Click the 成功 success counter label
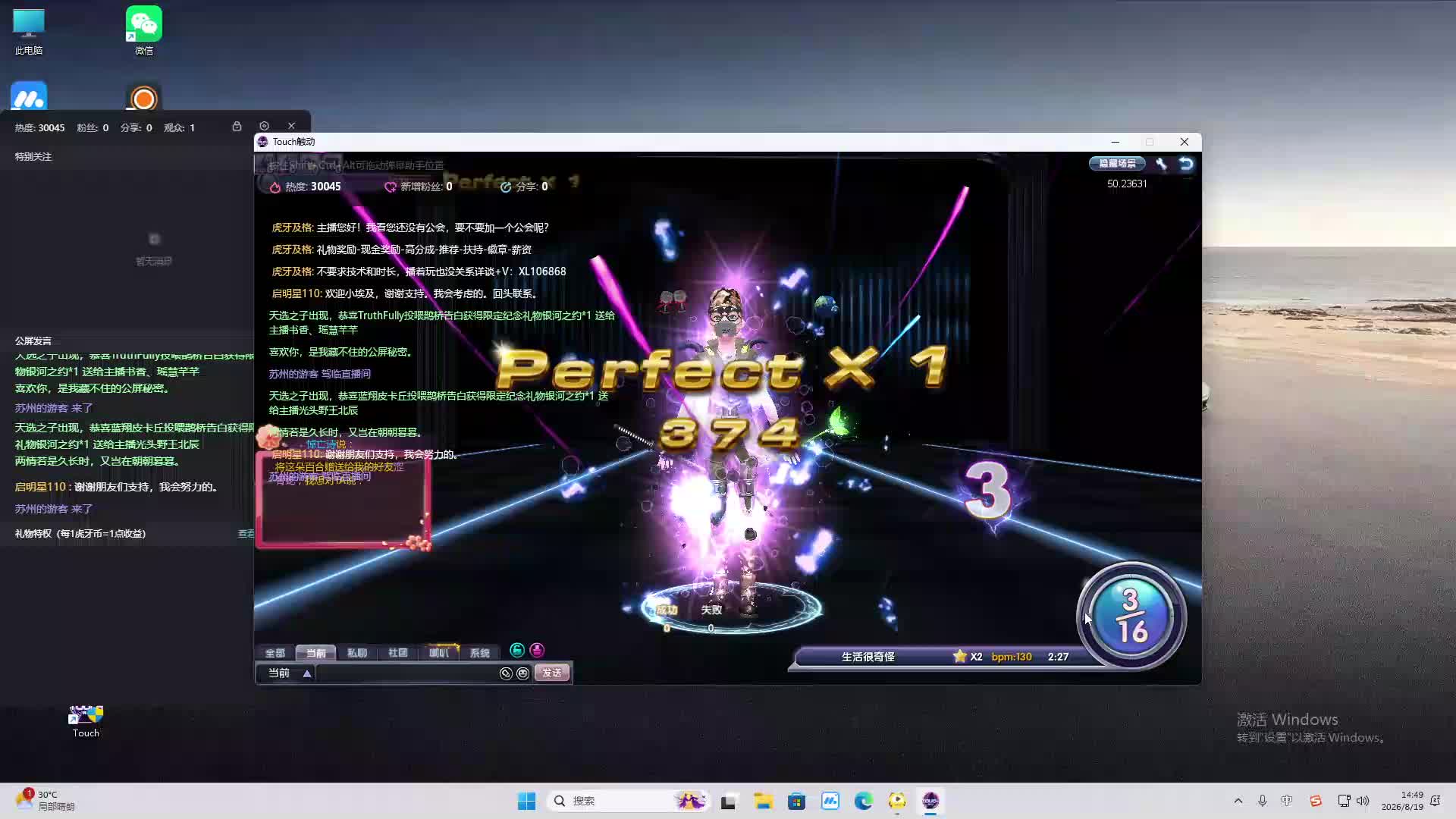The height and width of the screenshot is (819, 1456). pyautogui.click(x=667, y=610)
